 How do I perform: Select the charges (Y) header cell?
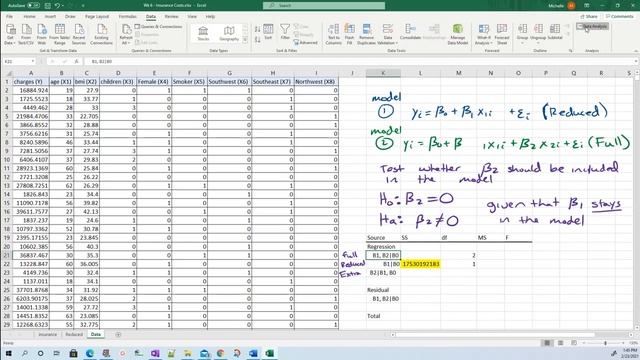31,82
